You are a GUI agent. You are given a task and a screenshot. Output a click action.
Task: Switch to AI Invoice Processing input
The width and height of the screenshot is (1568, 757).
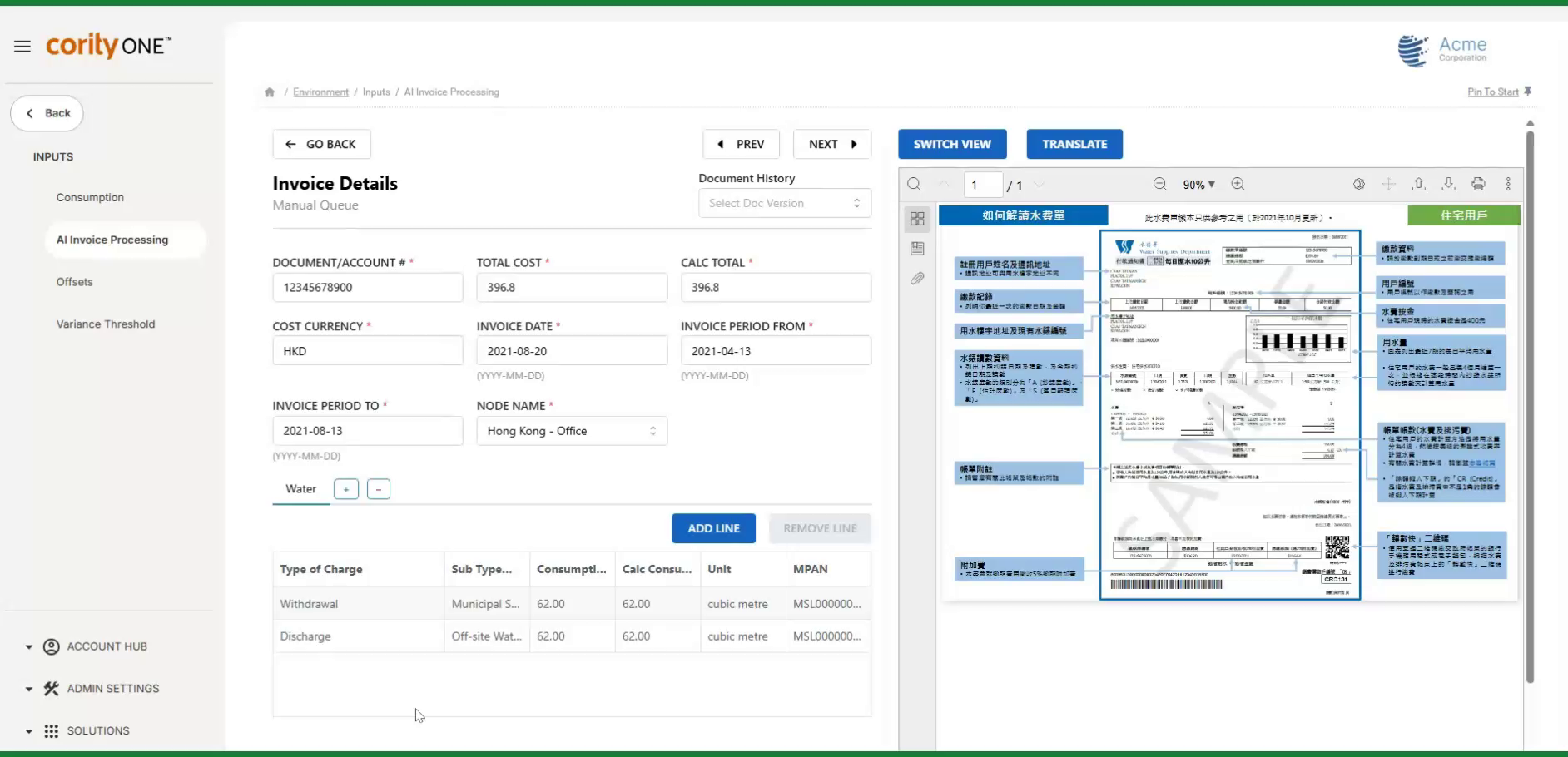[x=112, y=240]
